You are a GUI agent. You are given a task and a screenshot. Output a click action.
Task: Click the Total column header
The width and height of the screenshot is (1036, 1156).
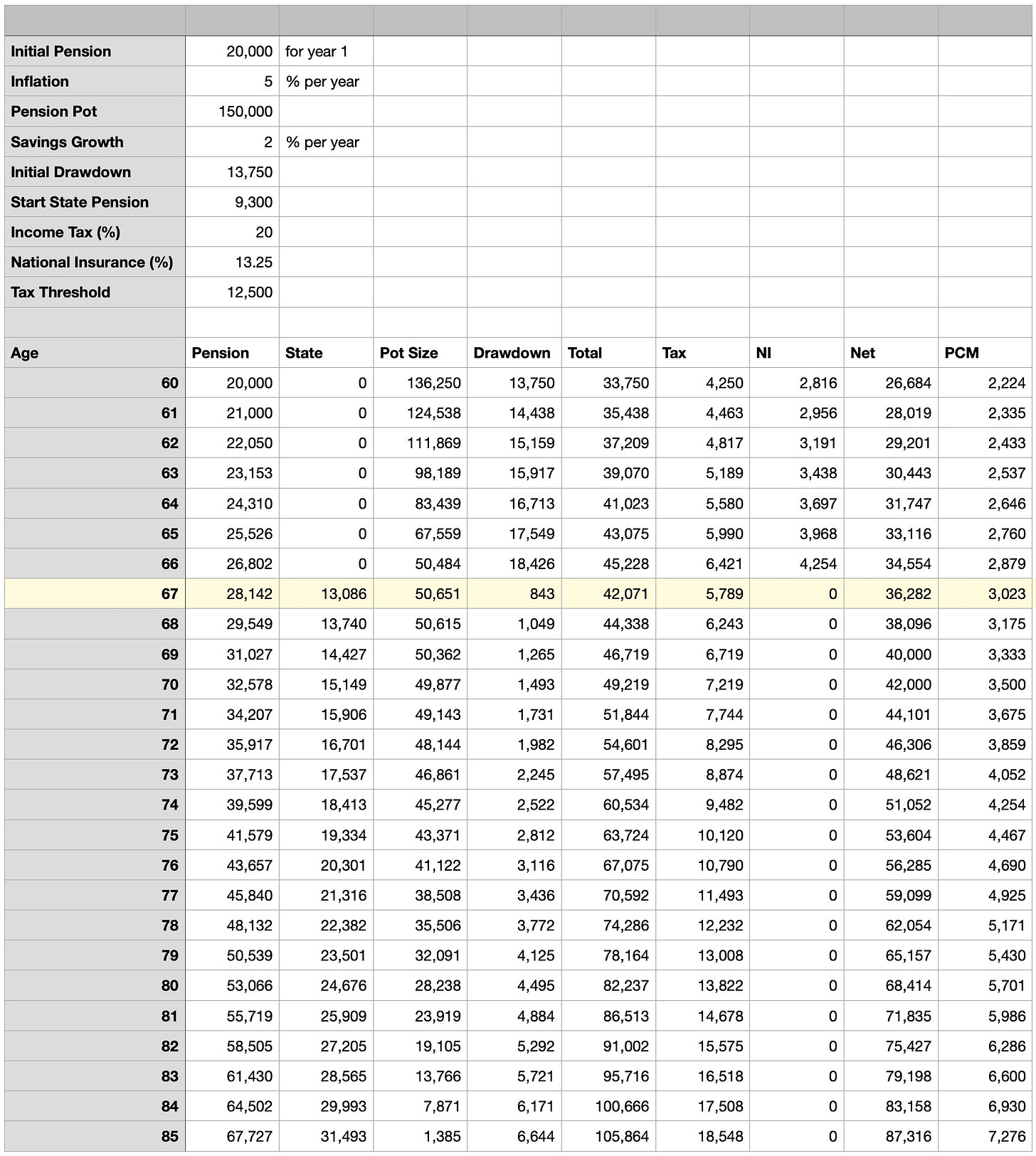608,353
